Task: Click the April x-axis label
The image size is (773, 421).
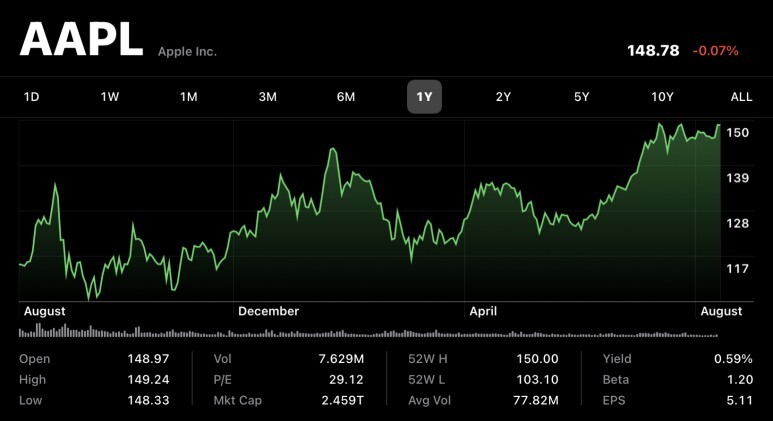Action: (x=483, y=312)
